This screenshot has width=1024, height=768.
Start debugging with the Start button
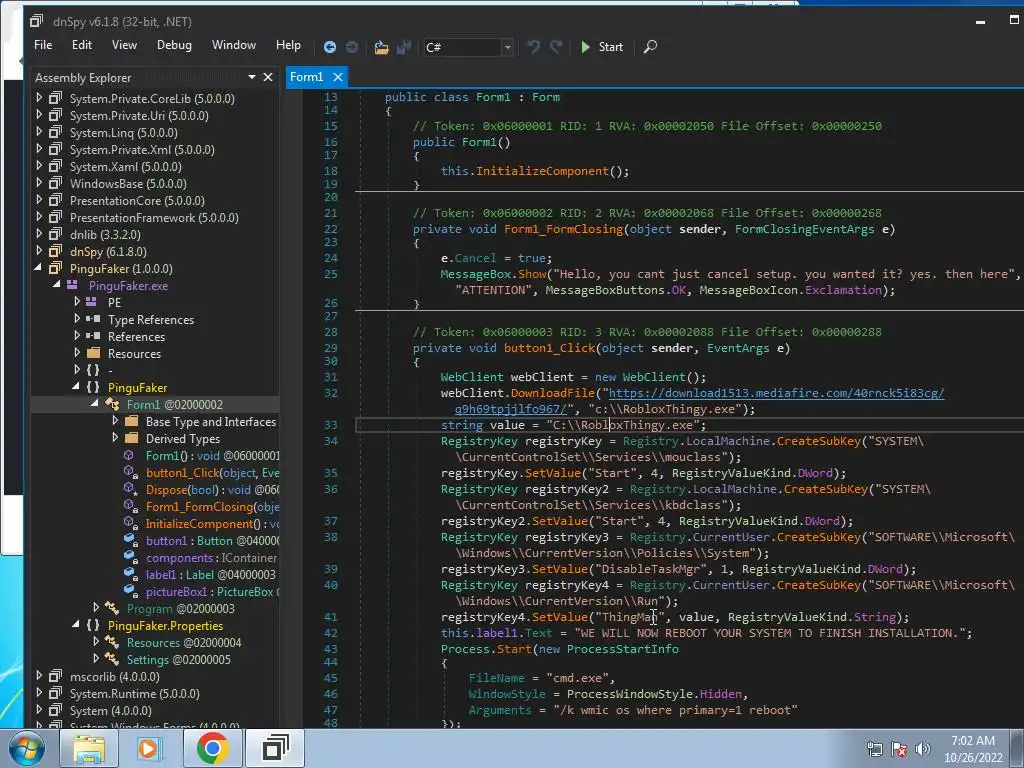pyautogui.click(x=601, y=47)
